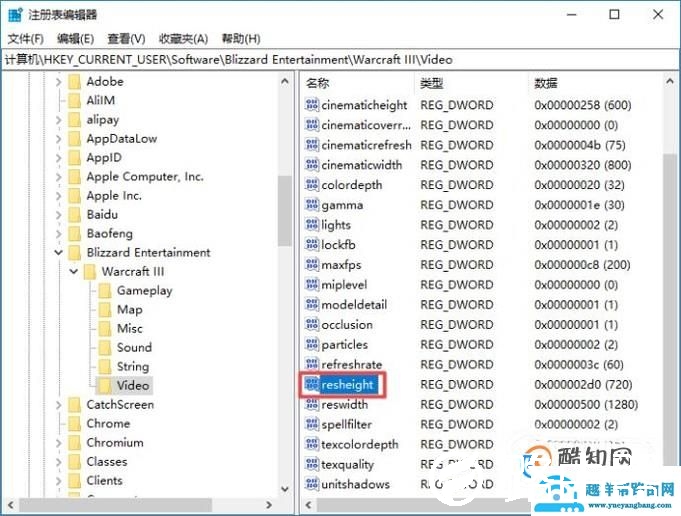Open the 文件(F) menu
The width and height of the screenshot is (681, 516).
pos(26,39)
